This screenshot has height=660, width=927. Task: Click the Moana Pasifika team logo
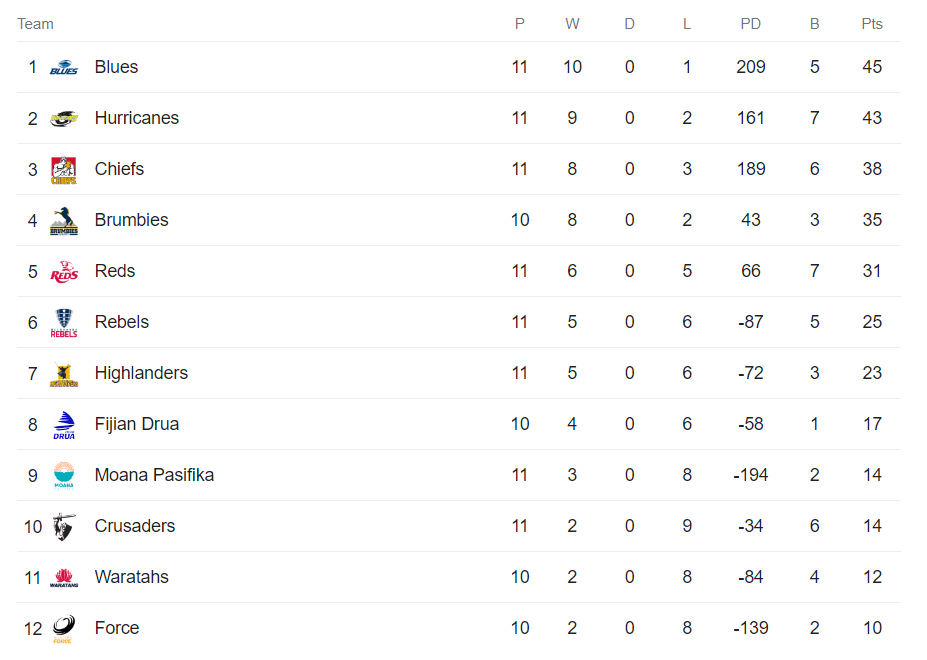64,476
